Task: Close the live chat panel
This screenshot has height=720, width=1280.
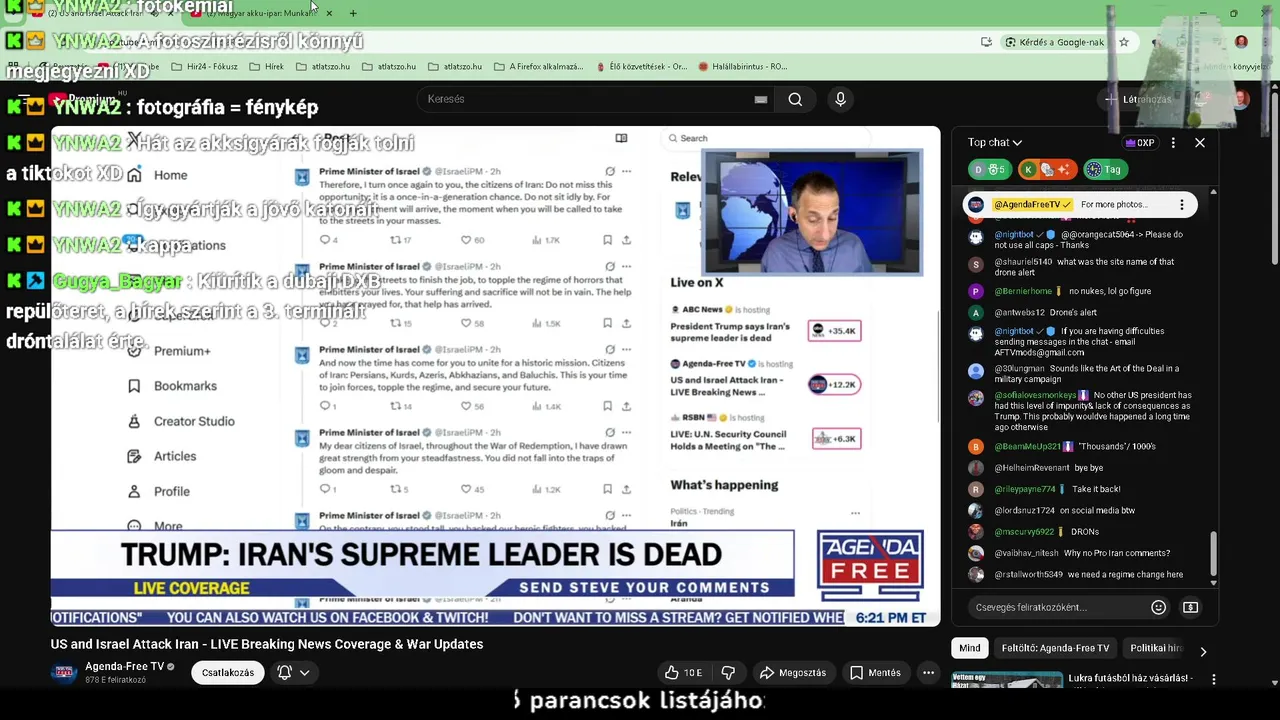Action: coord(1200,143)
